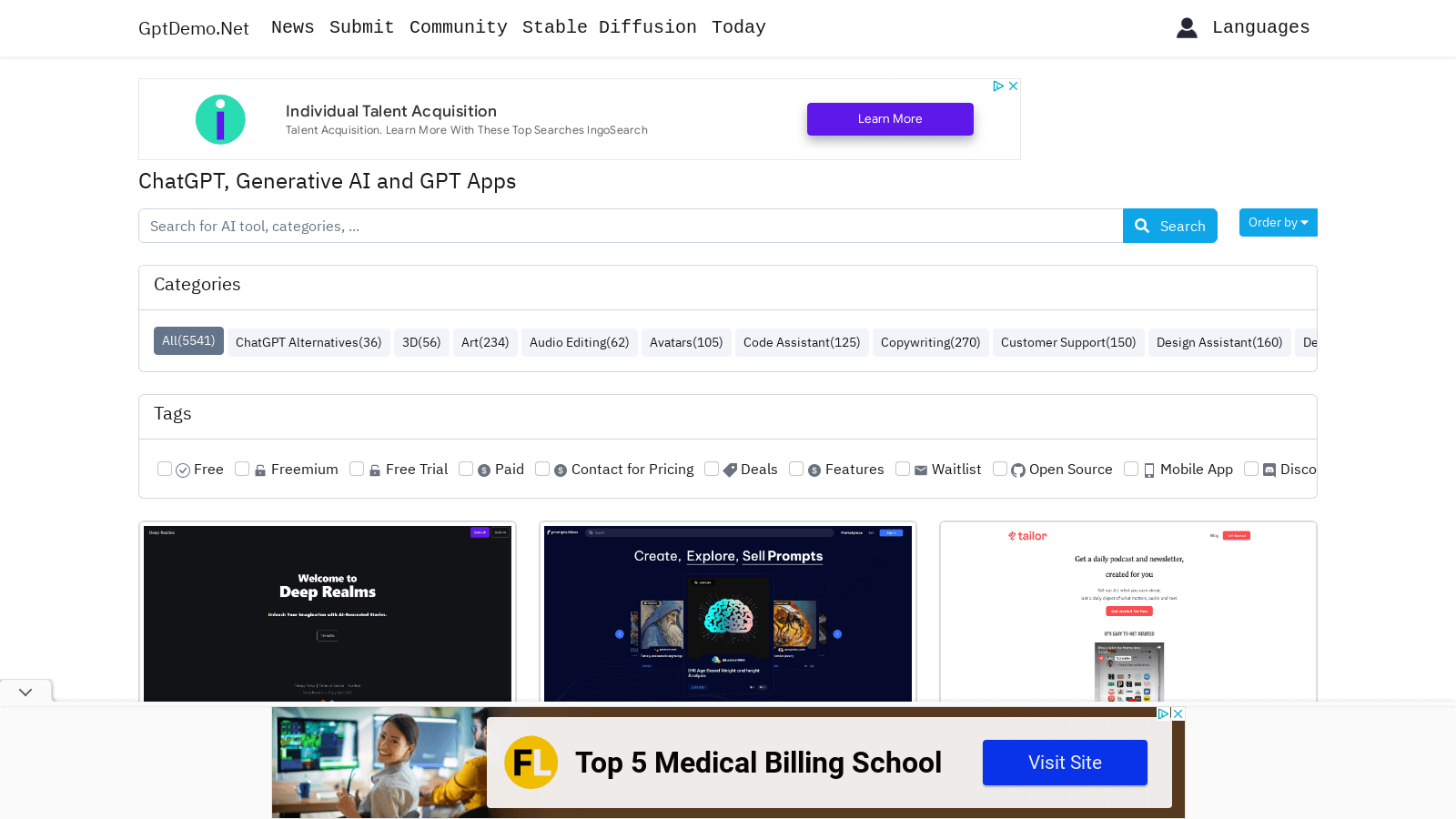This screenshot has height=819, width=1456.
Task: Click the user account icon
Action: point(1187,28)
